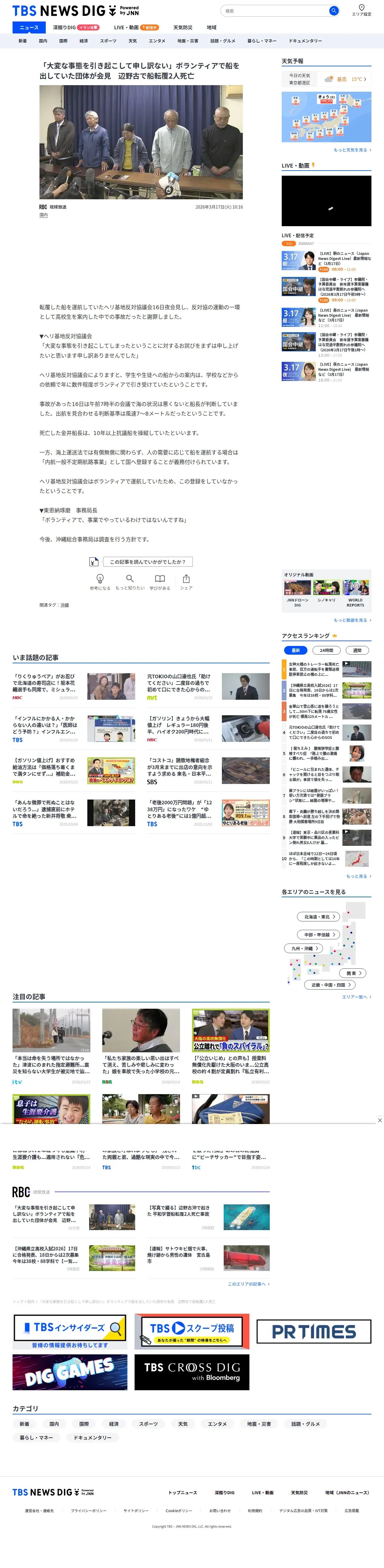
Task: Open the スポーツ category in sub navigation
Action: coord(108,41)
